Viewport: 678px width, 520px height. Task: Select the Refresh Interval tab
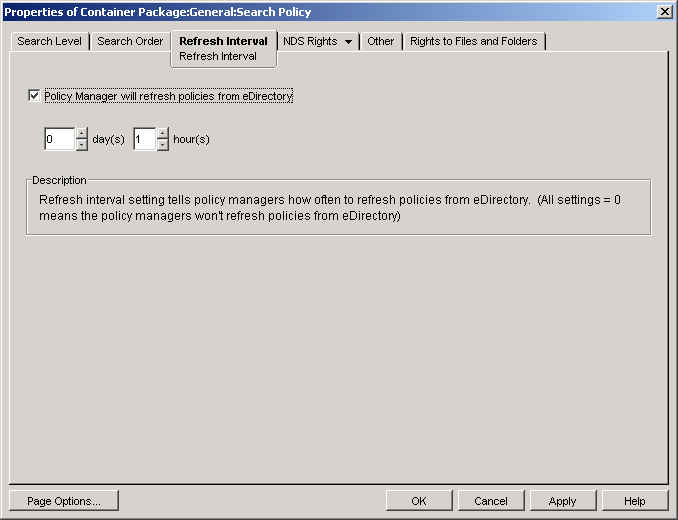(x=223, y=41)
